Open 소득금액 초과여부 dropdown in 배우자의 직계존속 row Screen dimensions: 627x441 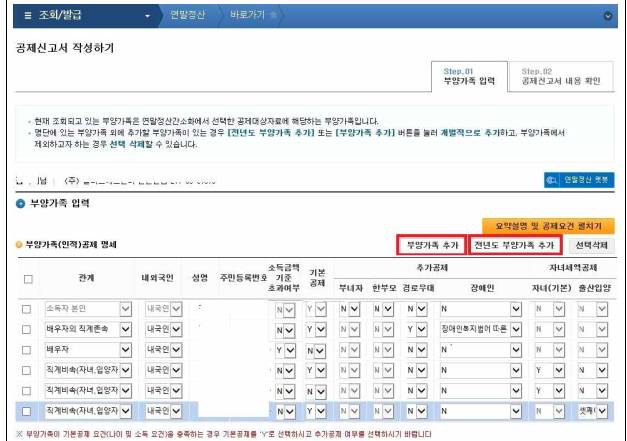(x=285, y=330)
